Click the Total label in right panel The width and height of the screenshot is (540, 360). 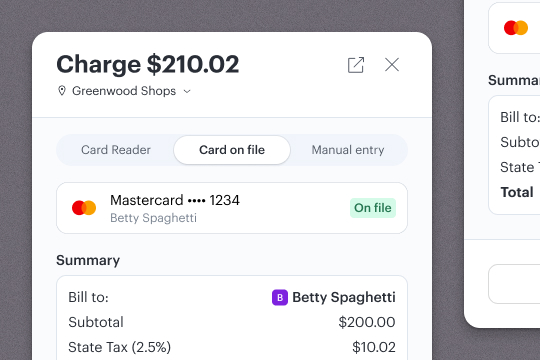point(517,192)
